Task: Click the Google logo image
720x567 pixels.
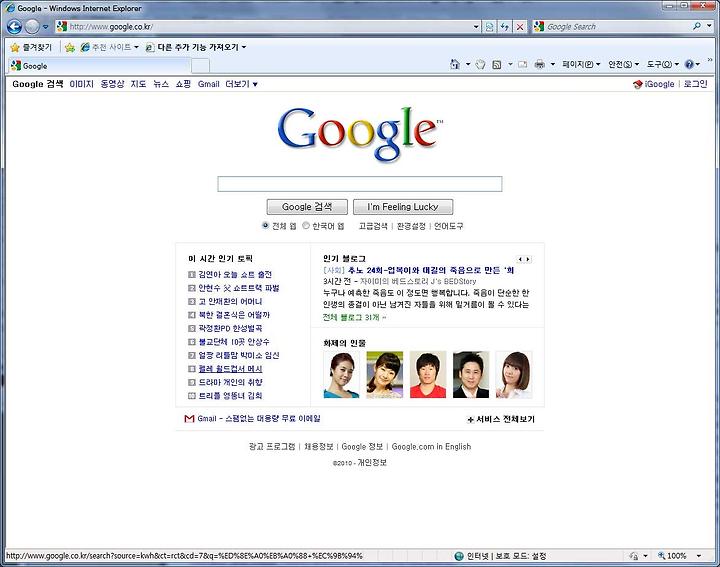Action: click(x=360, y=134)
